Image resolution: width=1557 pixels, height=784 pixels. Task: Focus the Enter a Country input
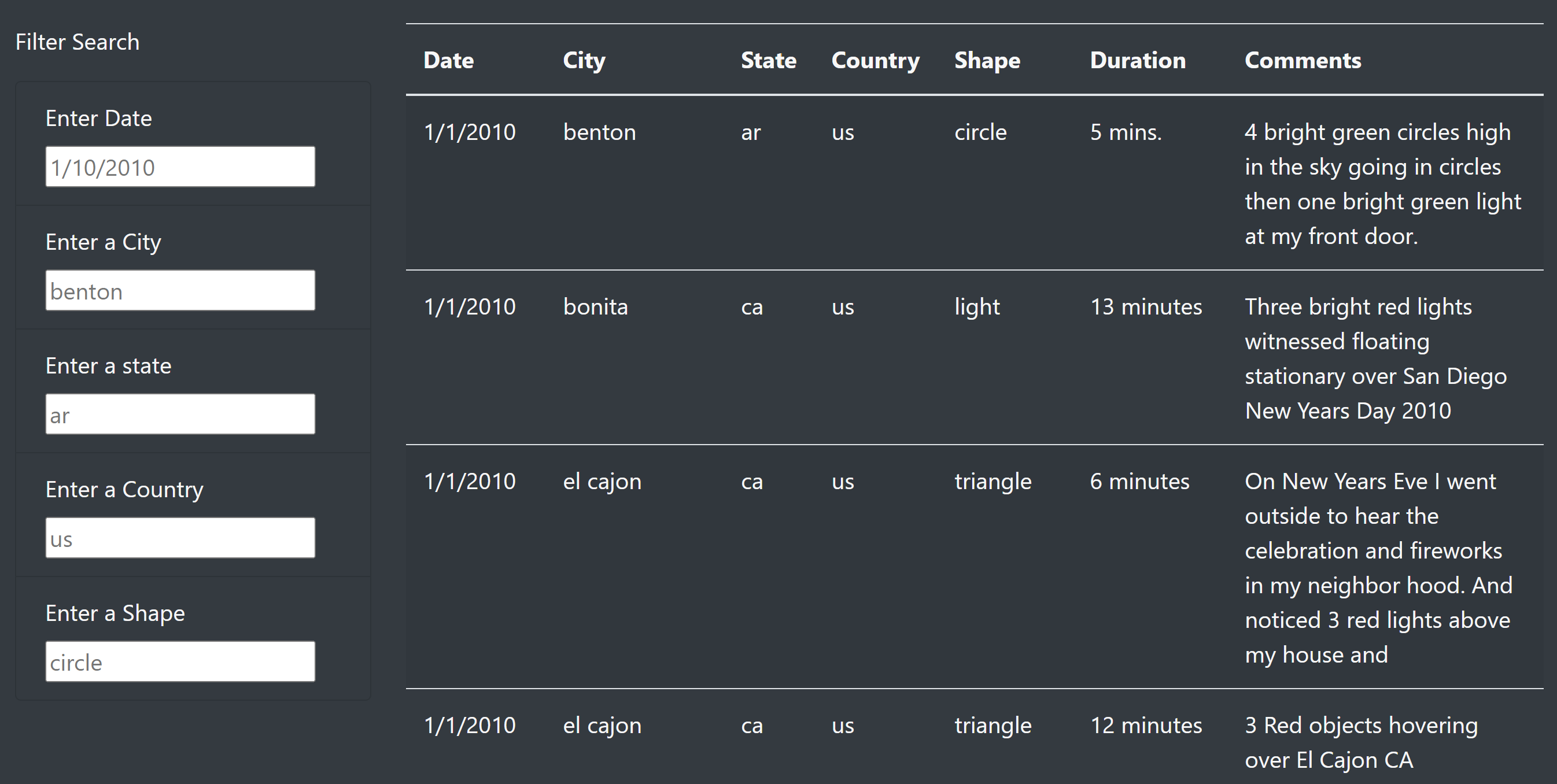(x=179, y=537)
